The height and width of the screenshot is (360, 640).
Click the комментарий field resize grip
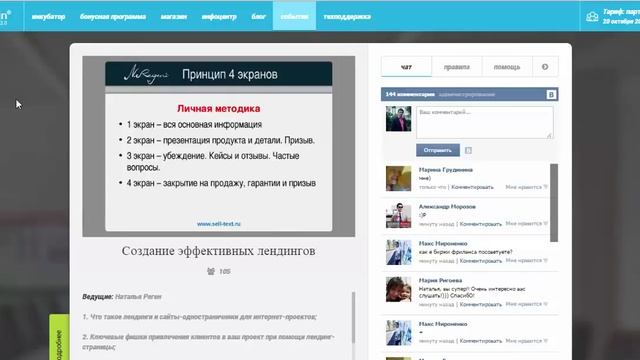tap(549, 136)
